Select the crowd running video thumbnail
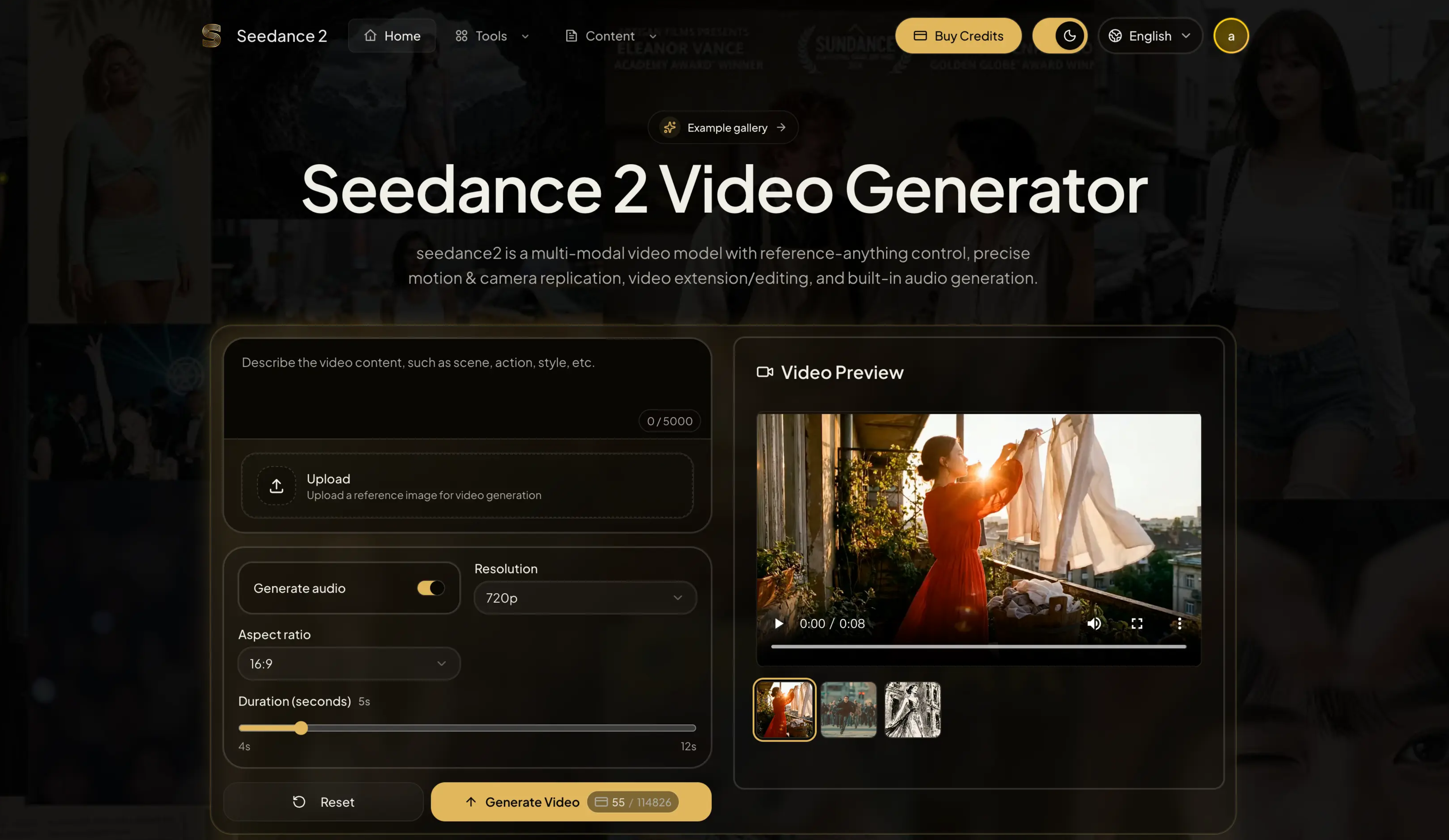The height and width of the screenshot is (840, 1449). [x=849, y=709]
